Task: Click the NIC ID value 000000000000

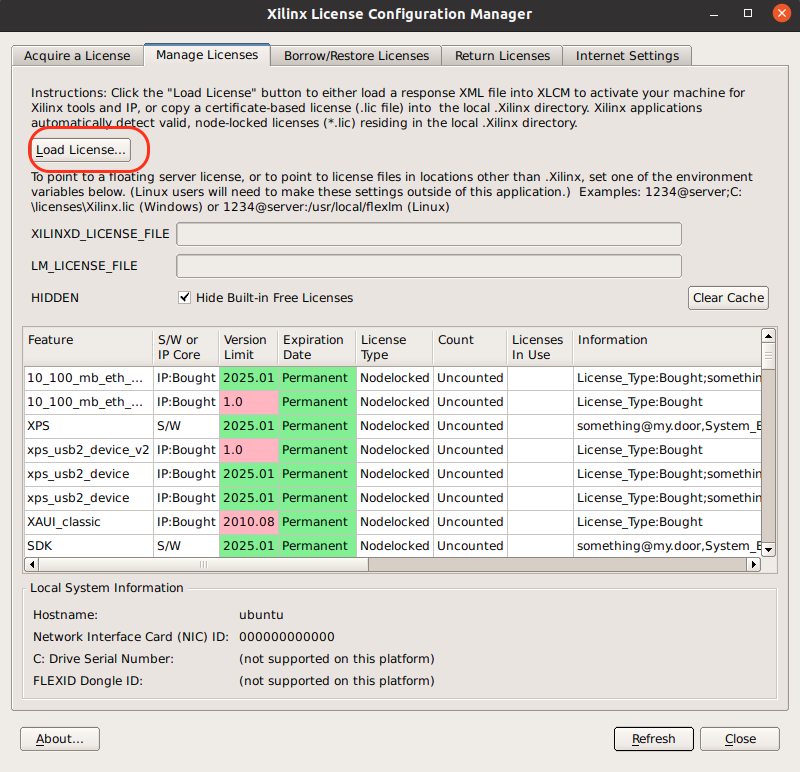Action: pos(287,637)
